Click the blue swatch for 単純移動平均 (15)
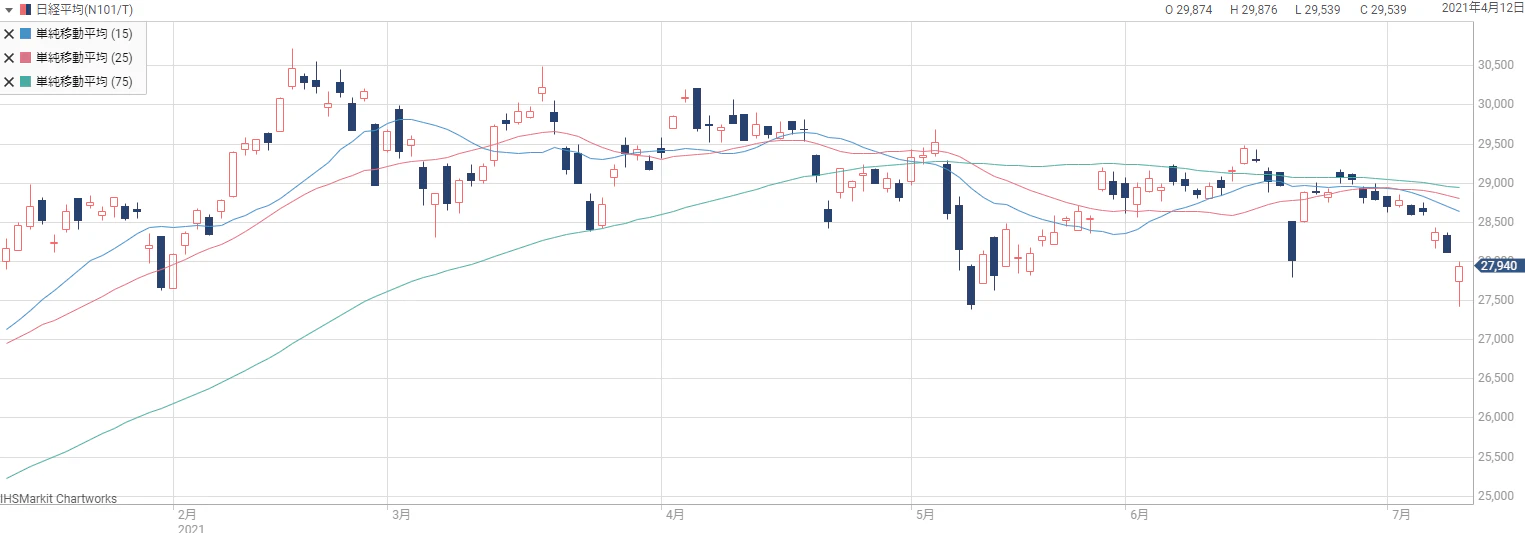The image size is (1525, 533). pyautogui.click(x=26, y=33)
